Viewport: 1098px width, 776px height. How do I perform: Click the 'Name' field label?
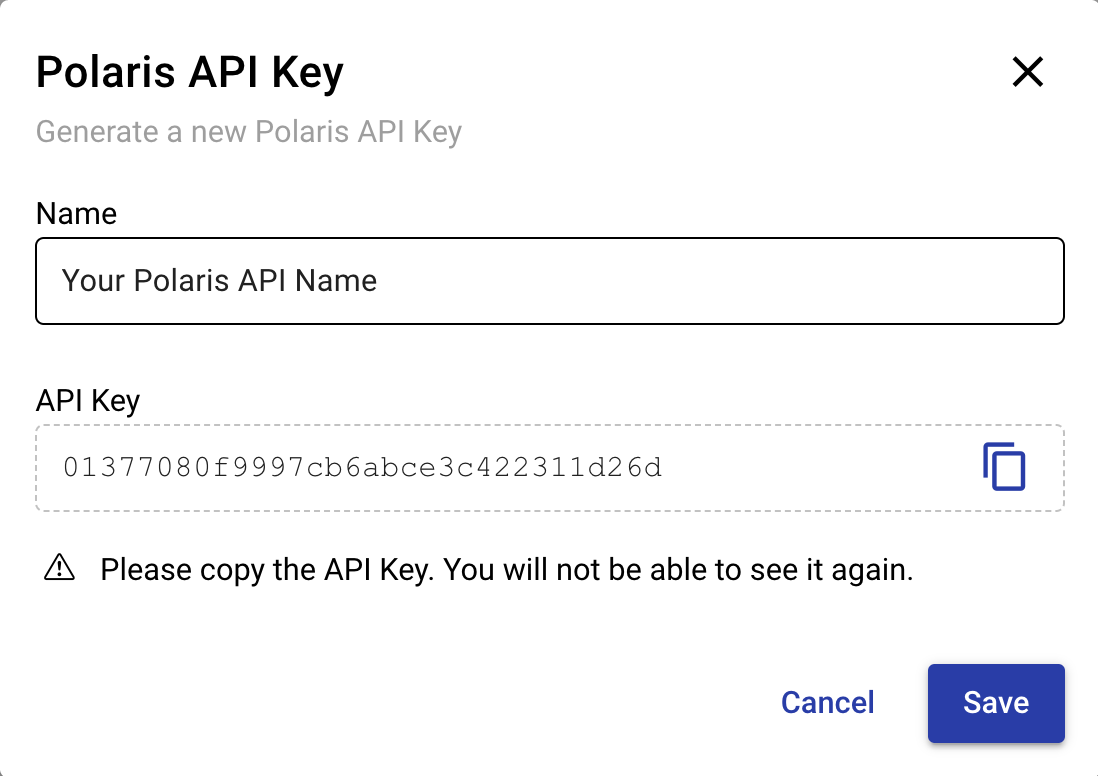pyautogui.click(x=76, y=213)
